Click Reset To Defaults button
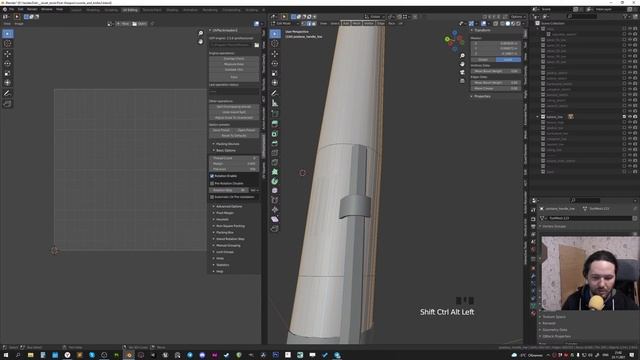Screen dimensions: 640x360 tap(234, 136)
